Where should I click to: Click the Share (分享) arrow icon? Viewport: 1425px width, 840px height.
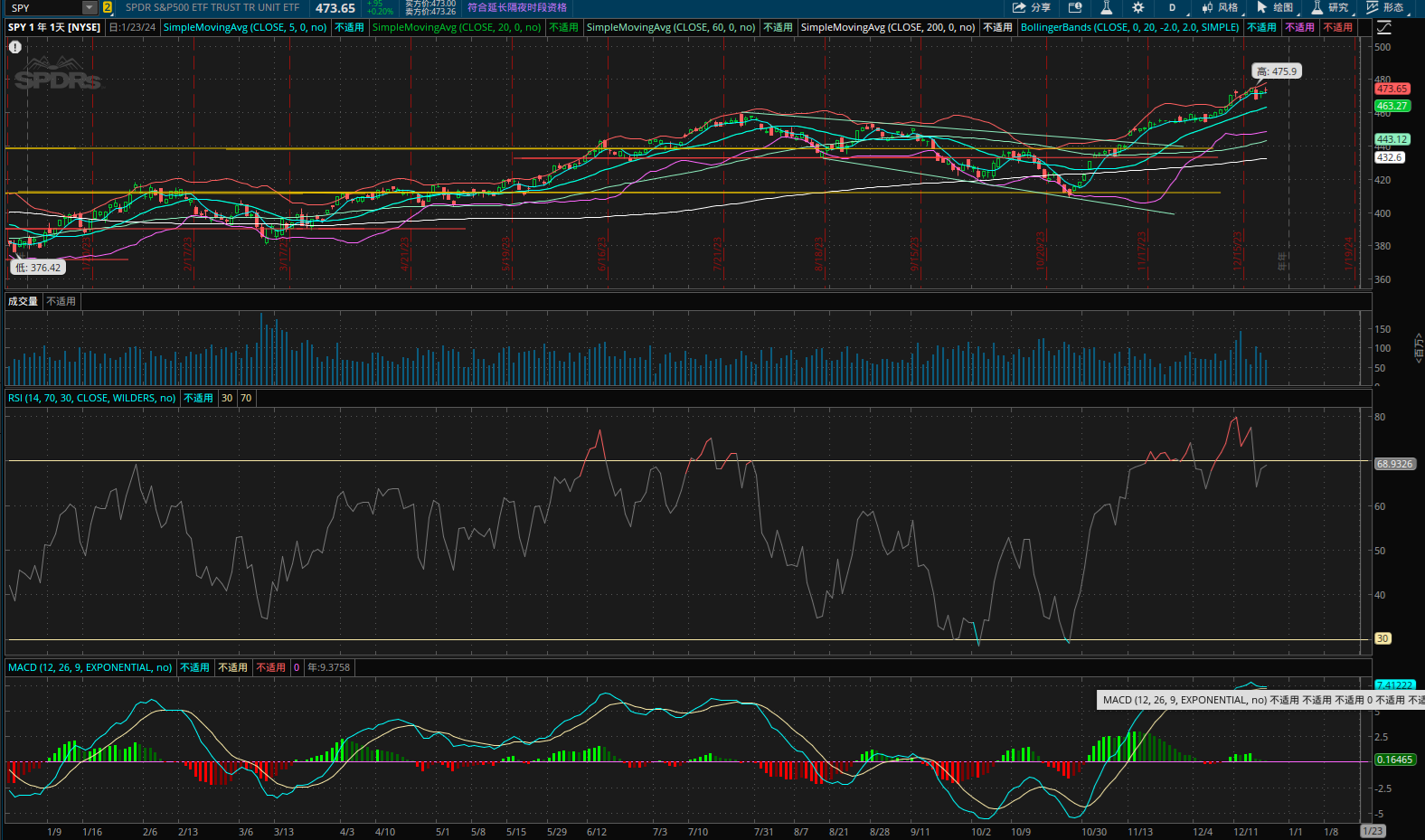tap(1020, 7)
